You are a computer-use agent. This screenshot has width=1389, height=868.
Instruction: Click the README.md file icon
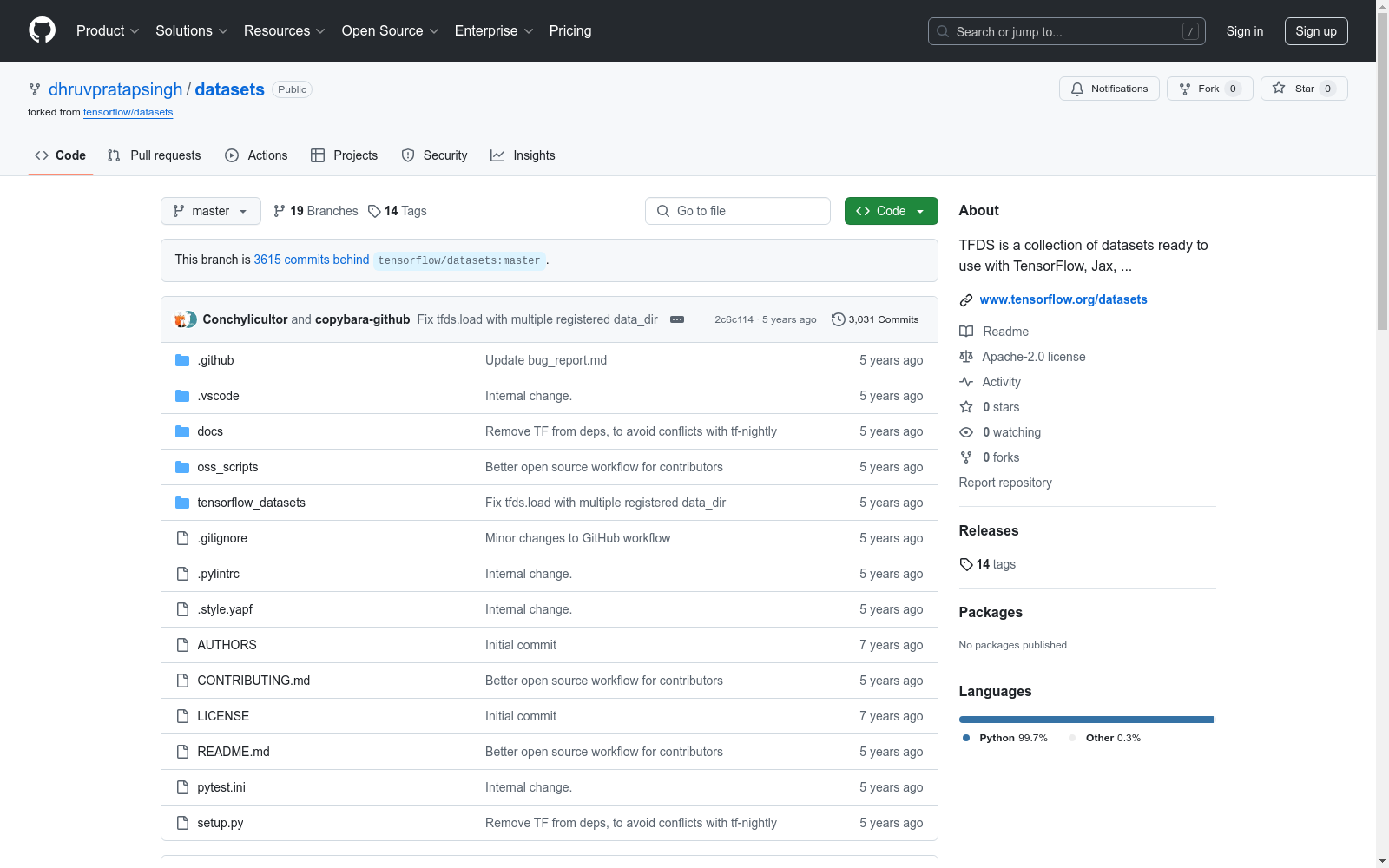[182, 752]
